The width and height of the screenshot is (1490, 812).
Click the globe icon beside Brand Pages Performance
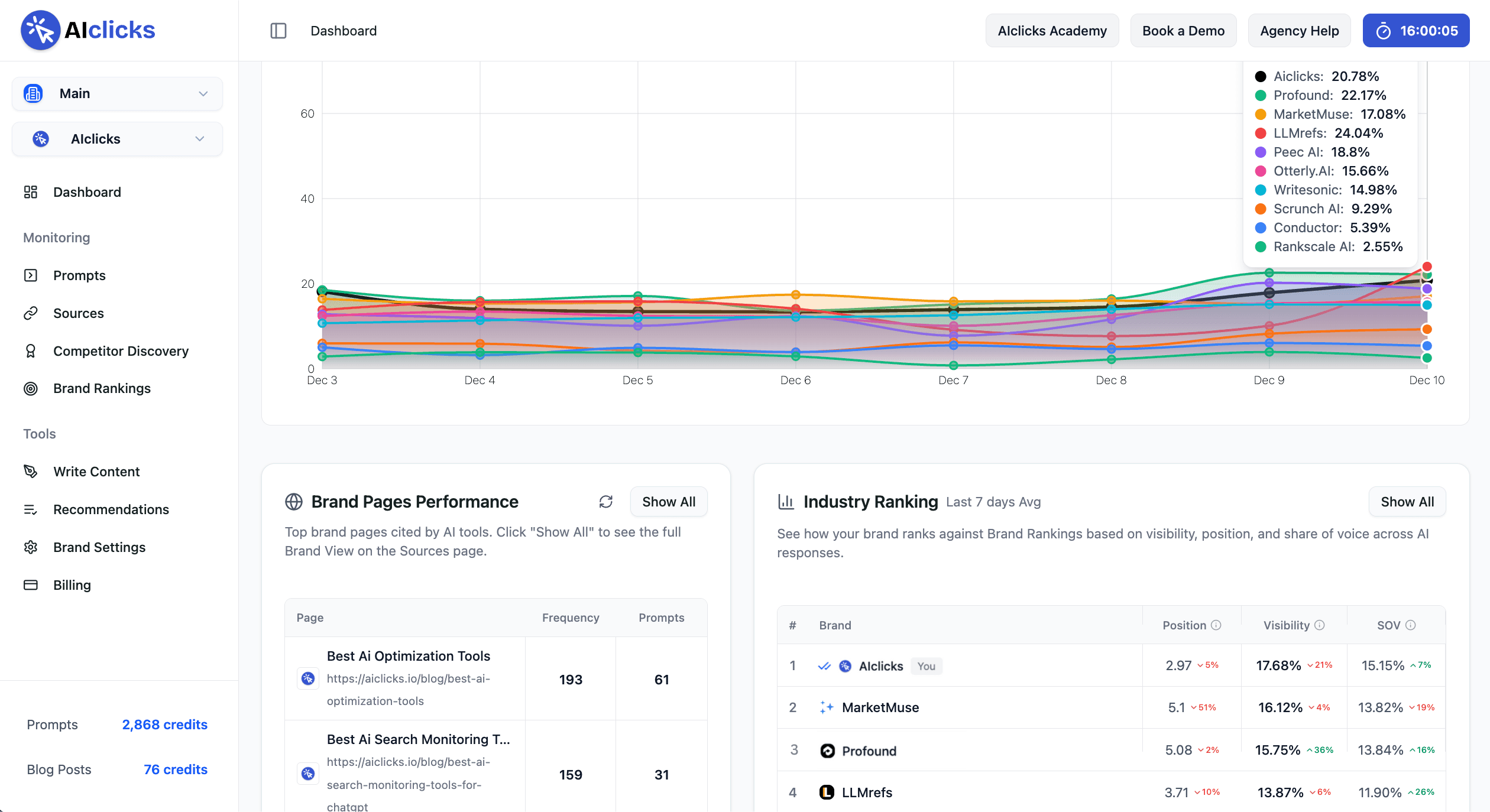(294, 502)
